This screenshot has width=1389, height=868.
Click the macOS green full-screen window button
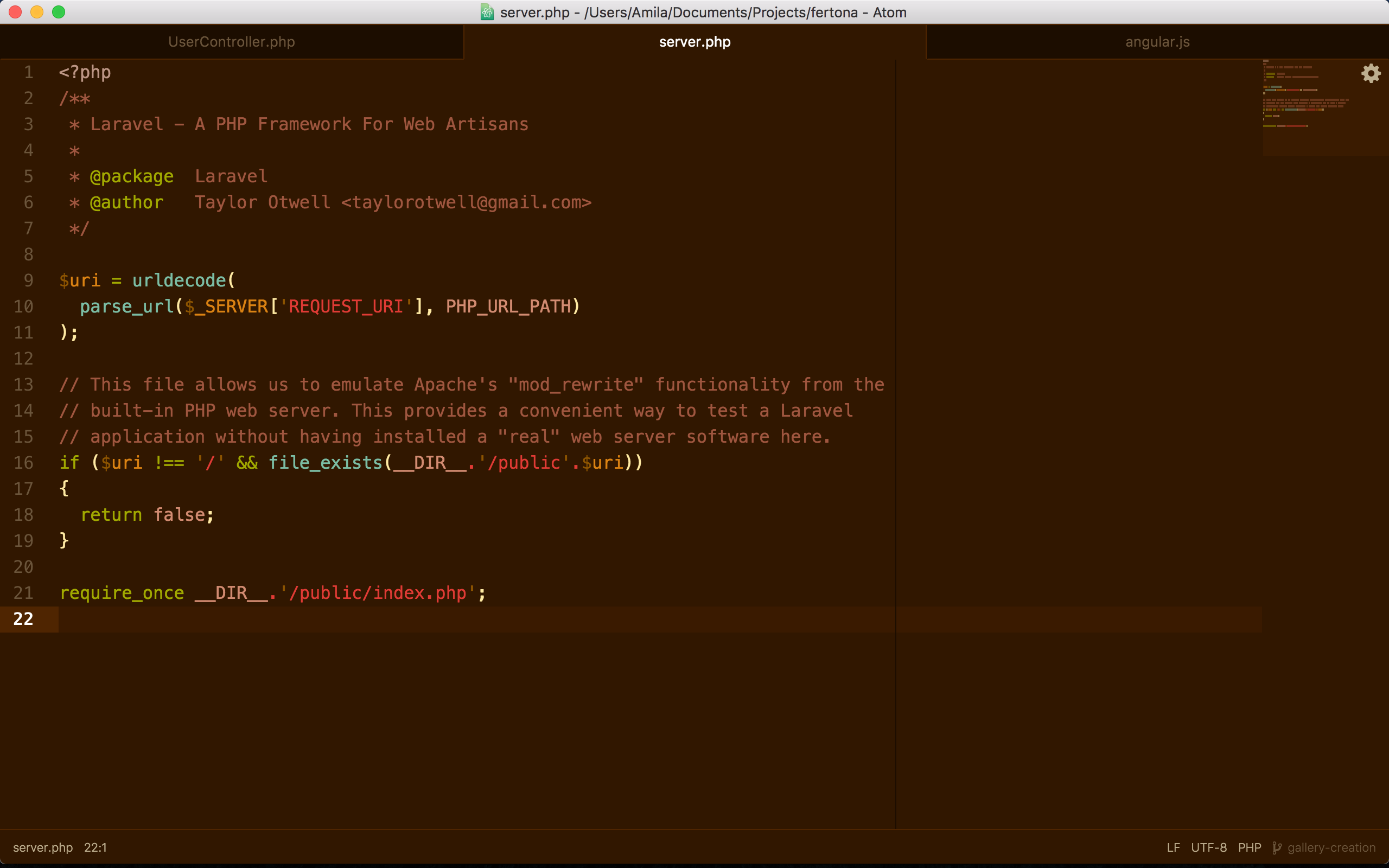[x=59, y=12]
